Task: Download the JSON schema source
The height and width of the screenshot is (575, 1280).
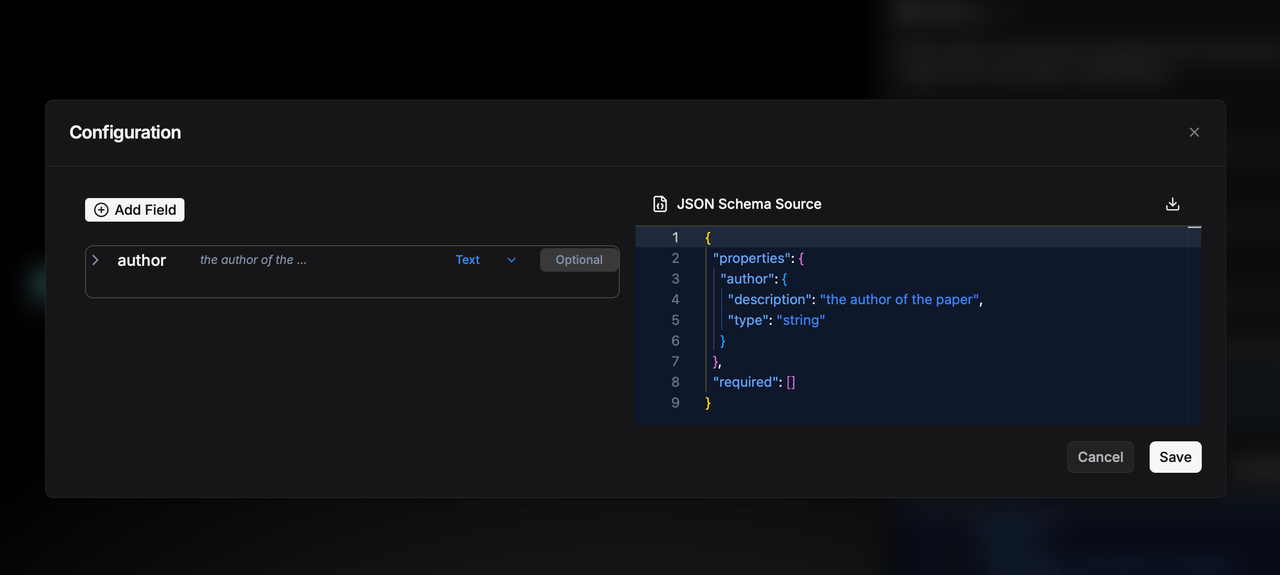Action: click(1173, 204)
